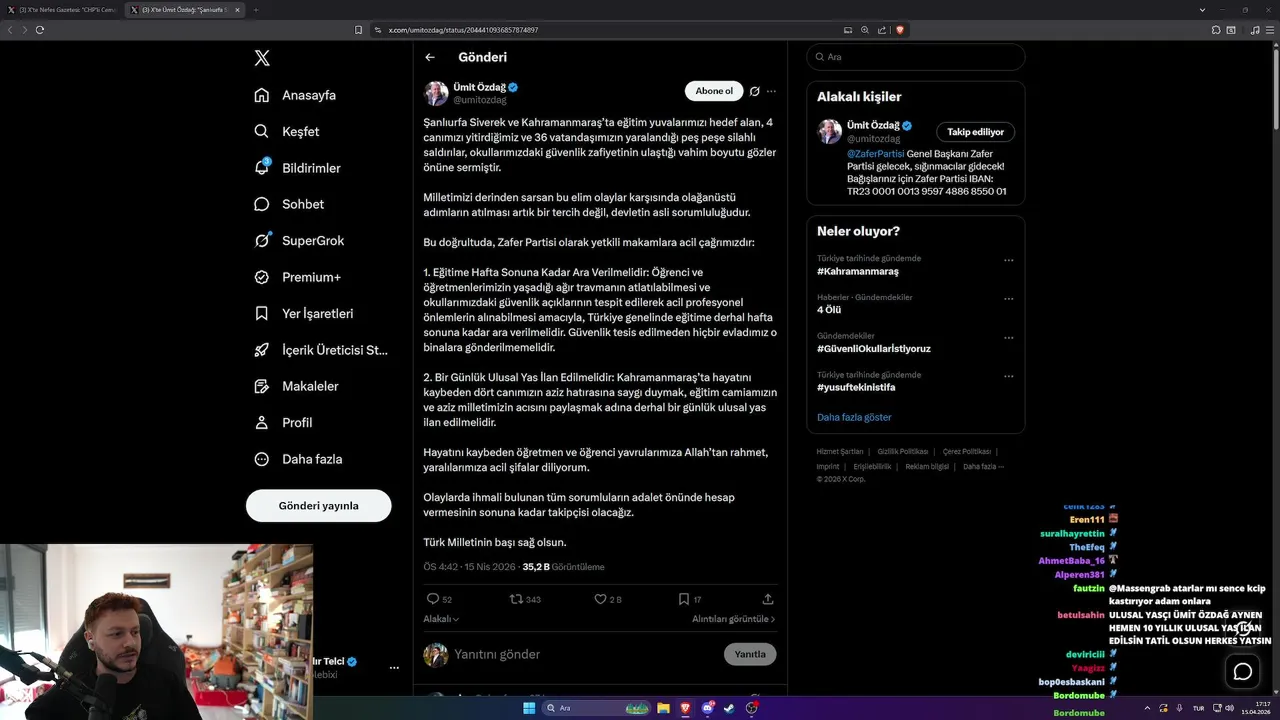
Task: Open SuperGrok from sidebar
Action: (x=299, y=240)
